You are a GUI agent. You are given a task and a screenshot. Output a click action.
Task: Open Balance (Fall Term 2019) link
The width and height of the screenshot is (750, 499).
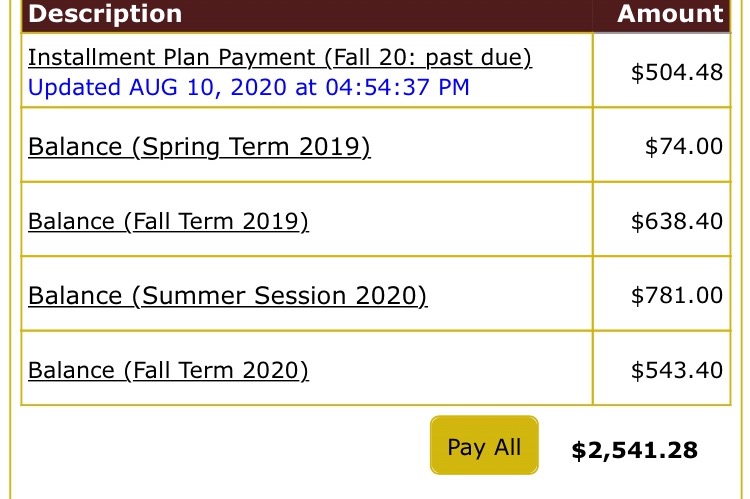168,221
